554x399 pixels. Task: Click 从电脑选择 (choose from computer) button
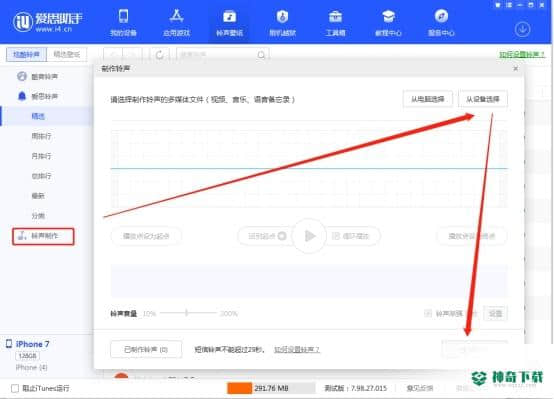click(428, 99)
